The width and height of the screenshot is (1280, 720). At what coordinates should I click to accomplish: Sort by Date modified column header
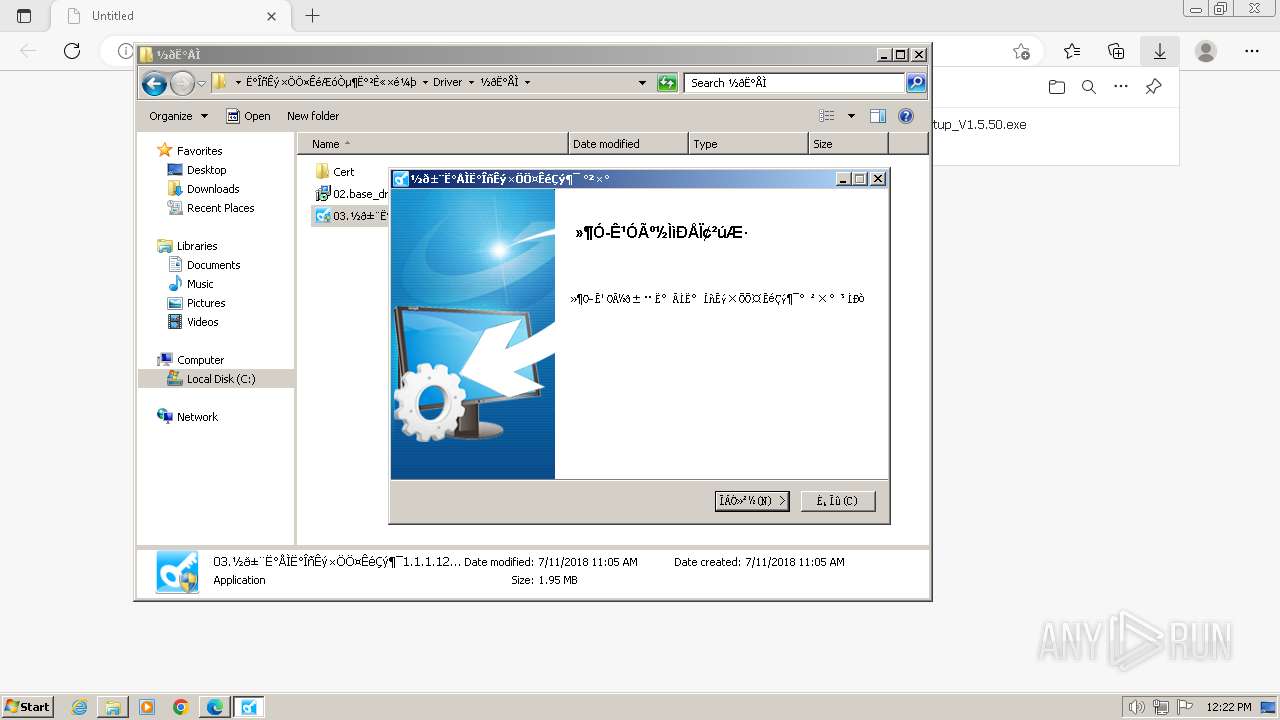(x=628, y=144)
